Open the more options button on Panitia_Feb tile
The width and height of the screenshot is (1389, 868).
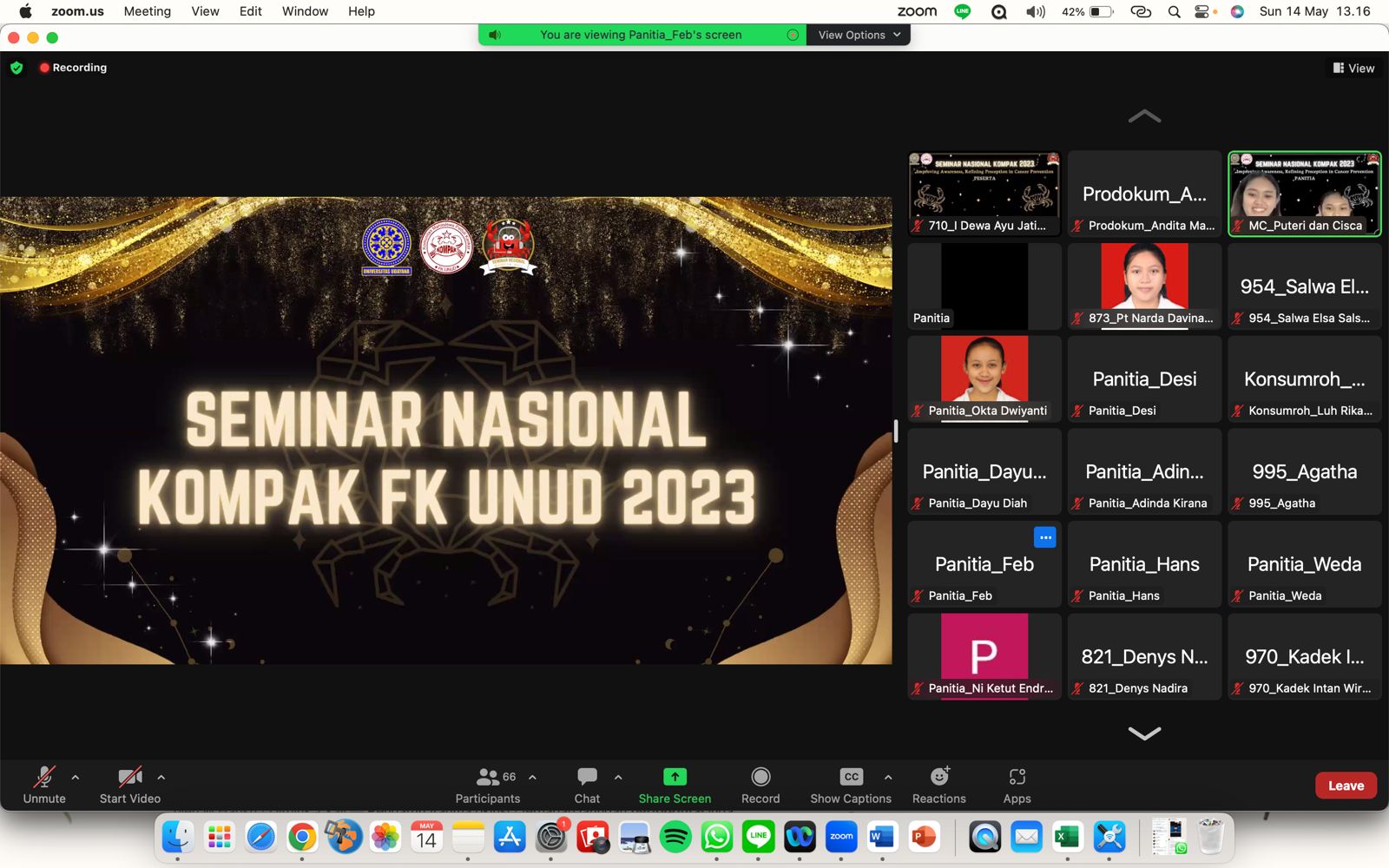[x=1045, y=537]
